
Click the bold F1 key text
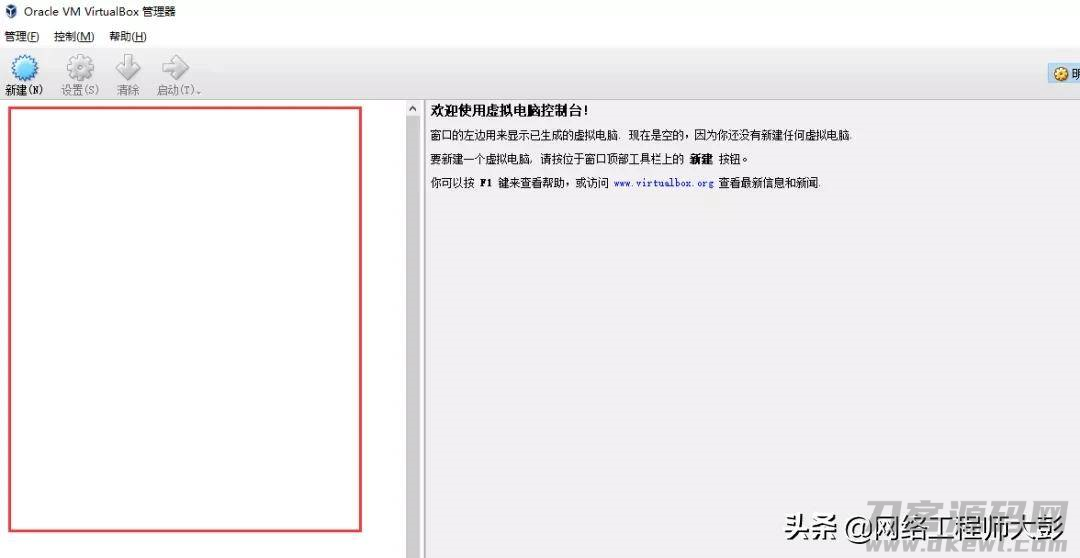pos(486,184)
